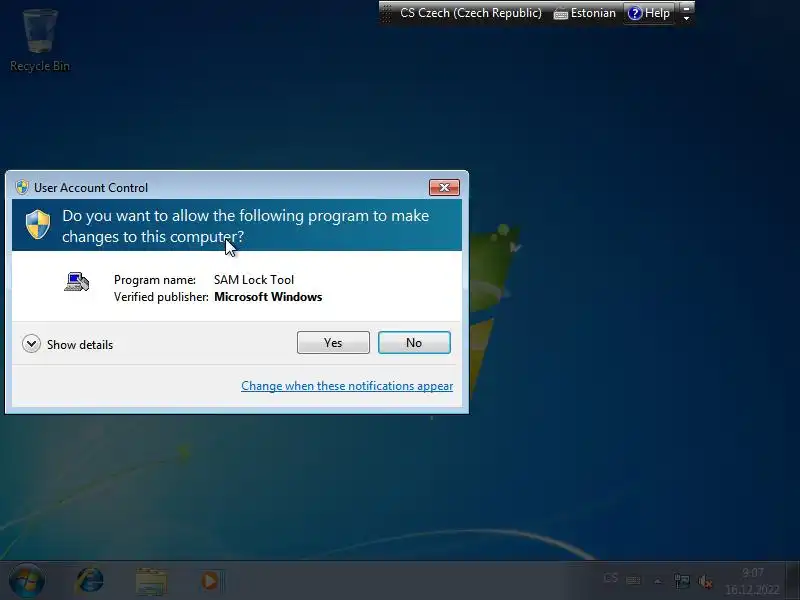Click the language bar drag handle
The width and height of the screenshot is (800, 600).
tap(386, 13)
